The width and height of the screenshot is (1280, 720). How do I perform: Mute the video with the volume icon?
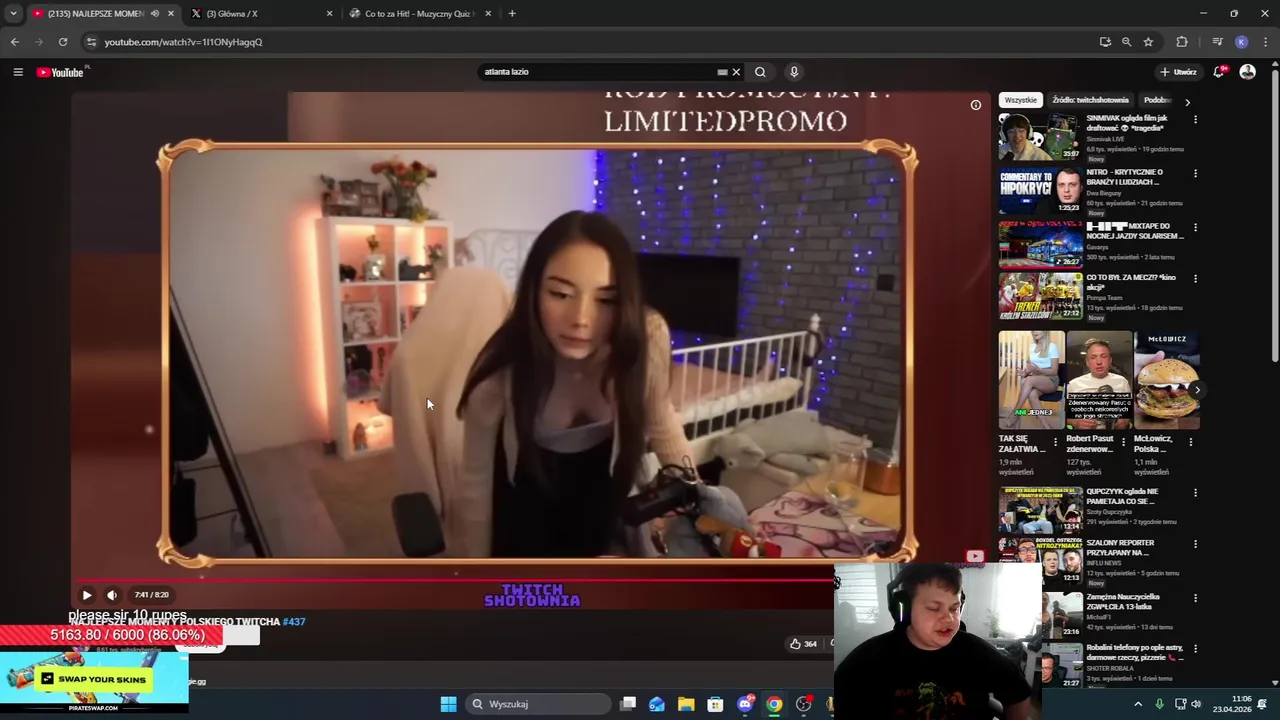point(112,595)
